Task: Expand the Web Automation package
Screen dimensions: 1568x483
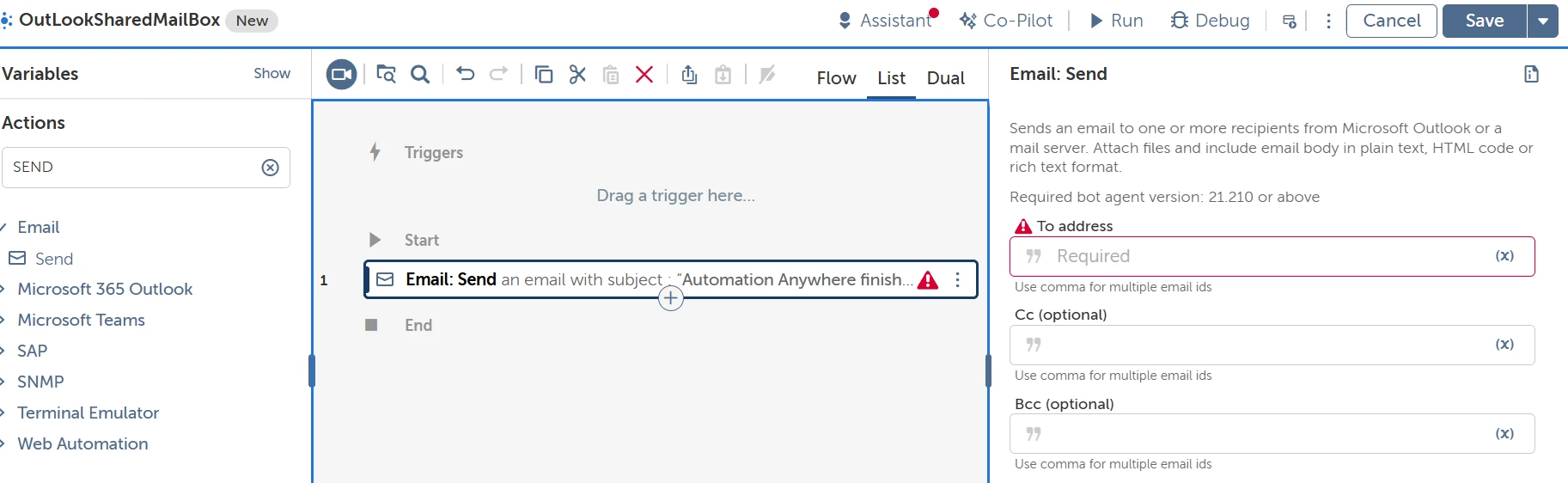Action: pyautogui.click(x=3, y=444)
